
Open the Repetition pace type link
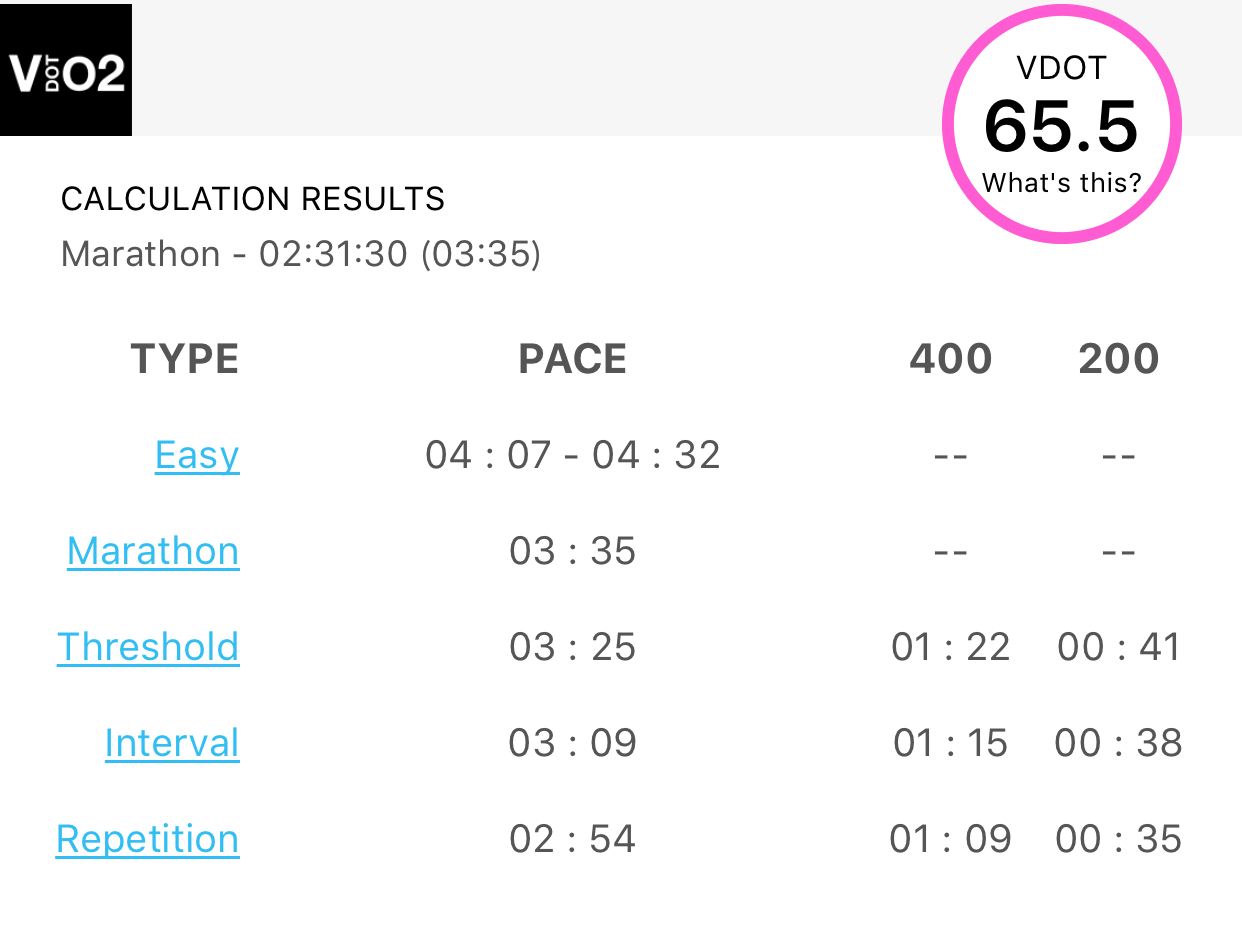pos(148,839)
